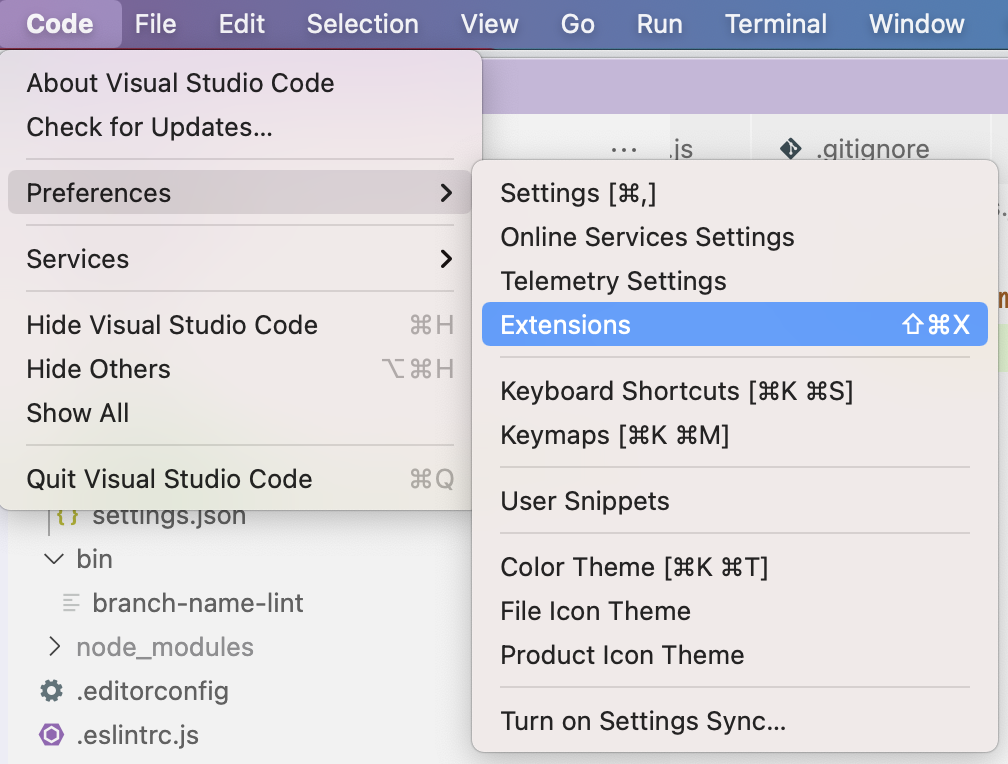The height and width of the screenshot is (764, 1008).
Task: Open the Run menu
Action: point(660,24)
